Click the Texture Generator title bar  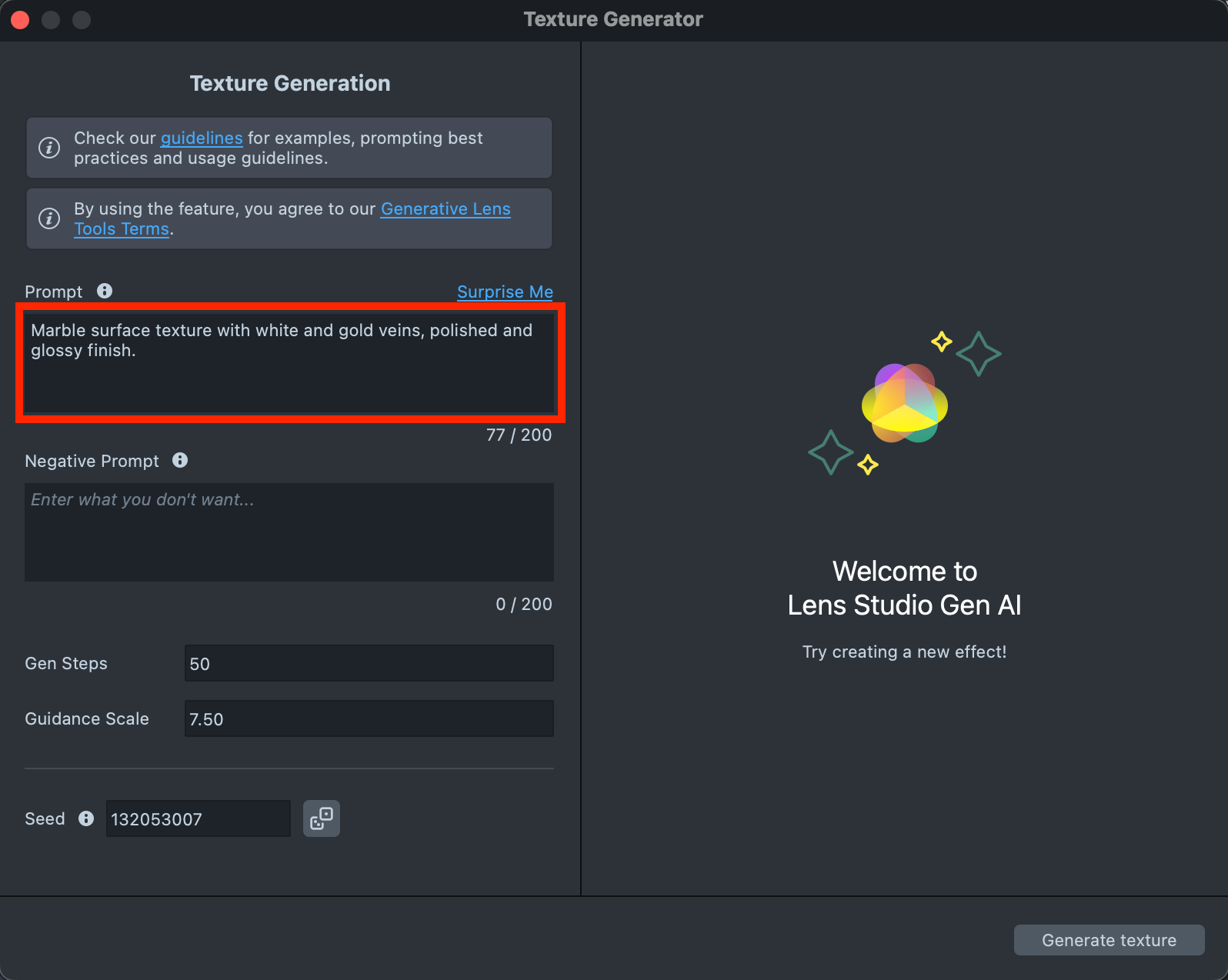coord(613,20)
